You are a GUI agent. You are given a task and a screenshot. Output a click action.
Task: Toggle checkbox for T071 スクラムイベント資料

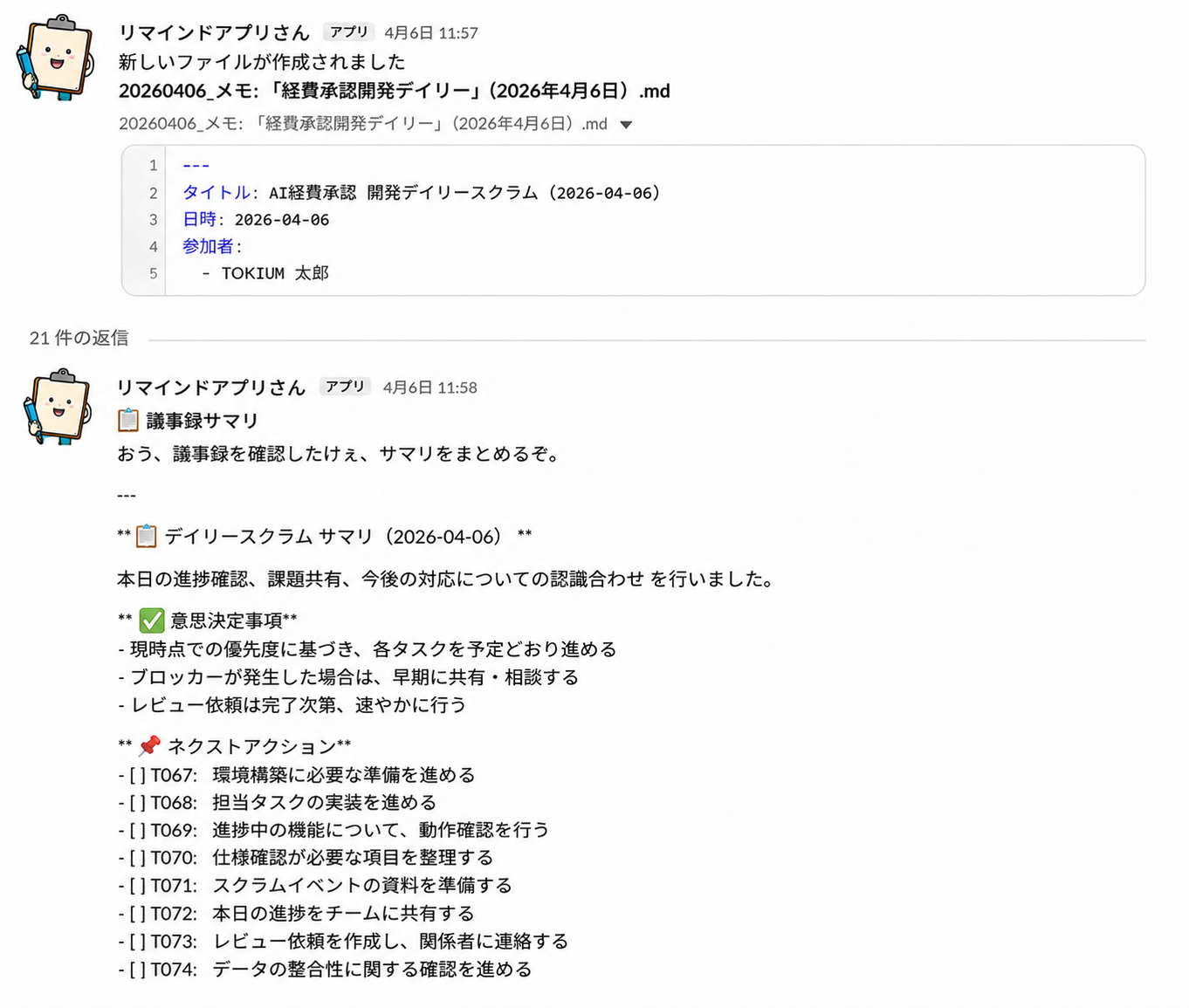click(137, 886)
